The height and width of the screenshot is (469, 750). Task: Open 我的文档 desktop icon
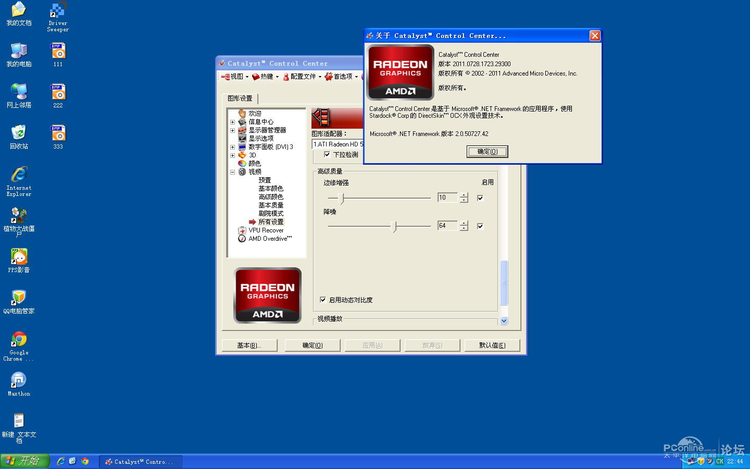point(19,13)
